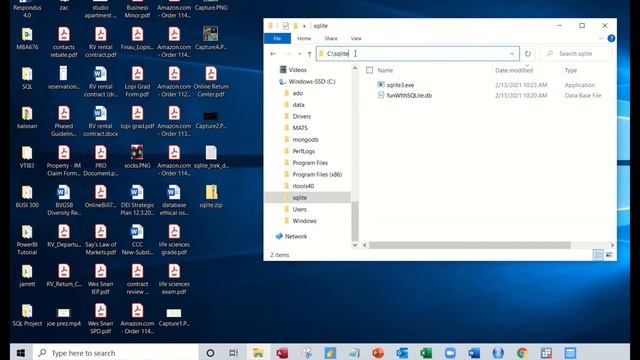Select Windows-SSD (C:) drive in tree

312,82
